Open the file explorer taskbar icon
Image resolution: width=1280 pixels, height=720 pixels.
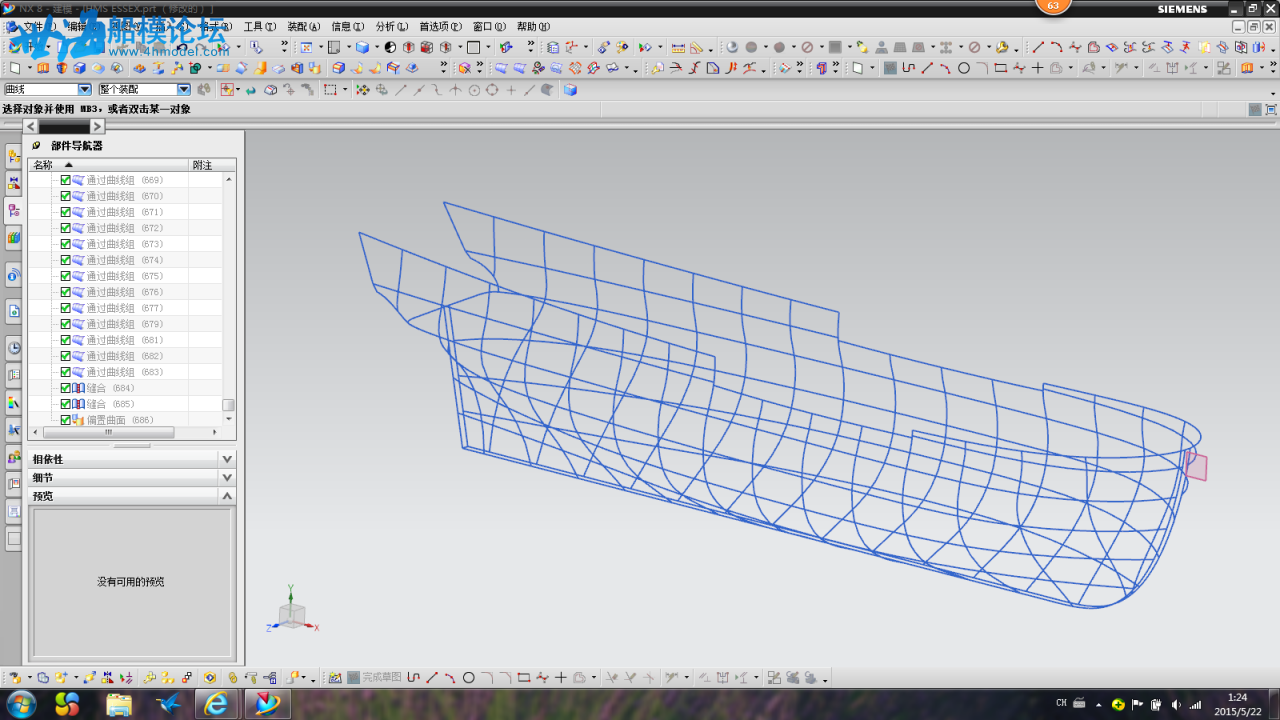[119, 704]
